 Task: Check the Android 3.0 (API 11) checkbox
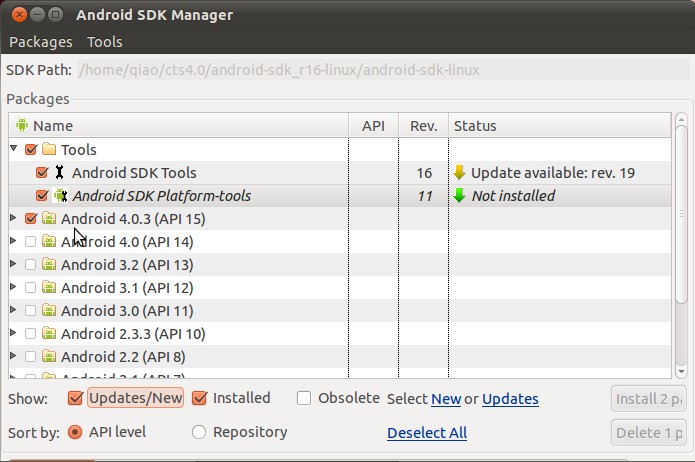tap(31, 311)
